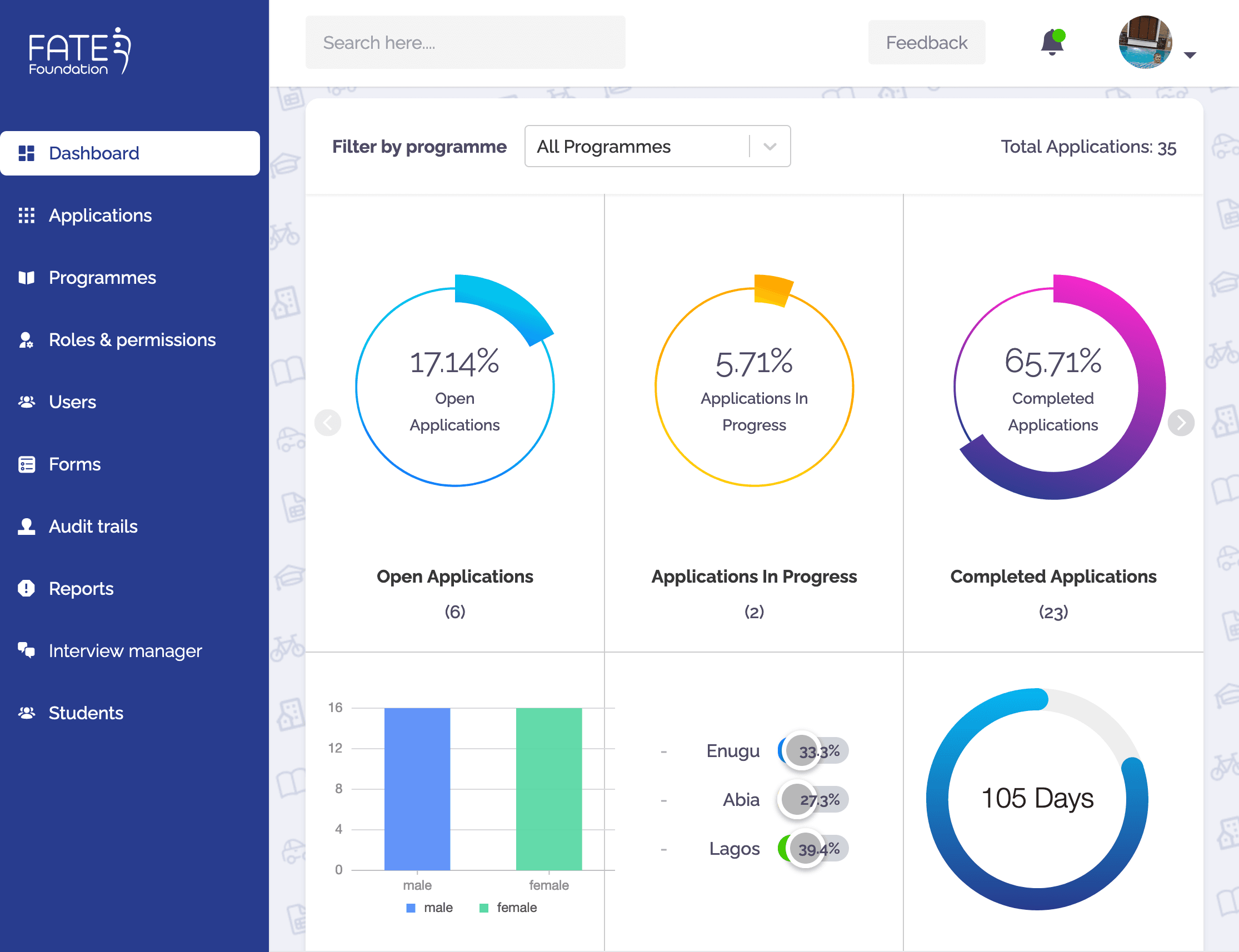Click the user profile avatar photo
Screen dimensions: 1239x952
click(1145, 43)
